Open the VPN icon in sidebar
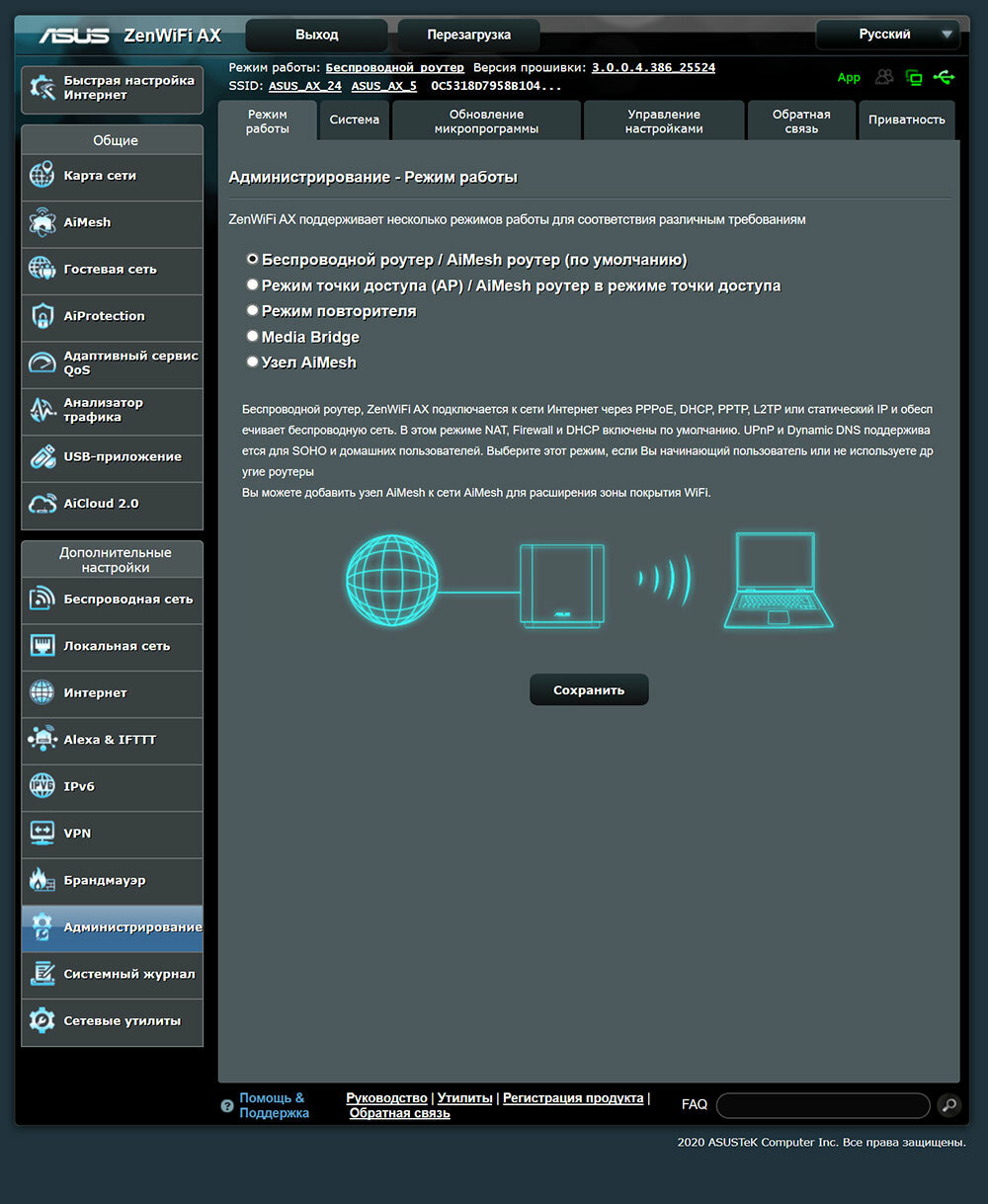Image resolution: width=988 pixels, height=1204 pixels. coord(42,833)
